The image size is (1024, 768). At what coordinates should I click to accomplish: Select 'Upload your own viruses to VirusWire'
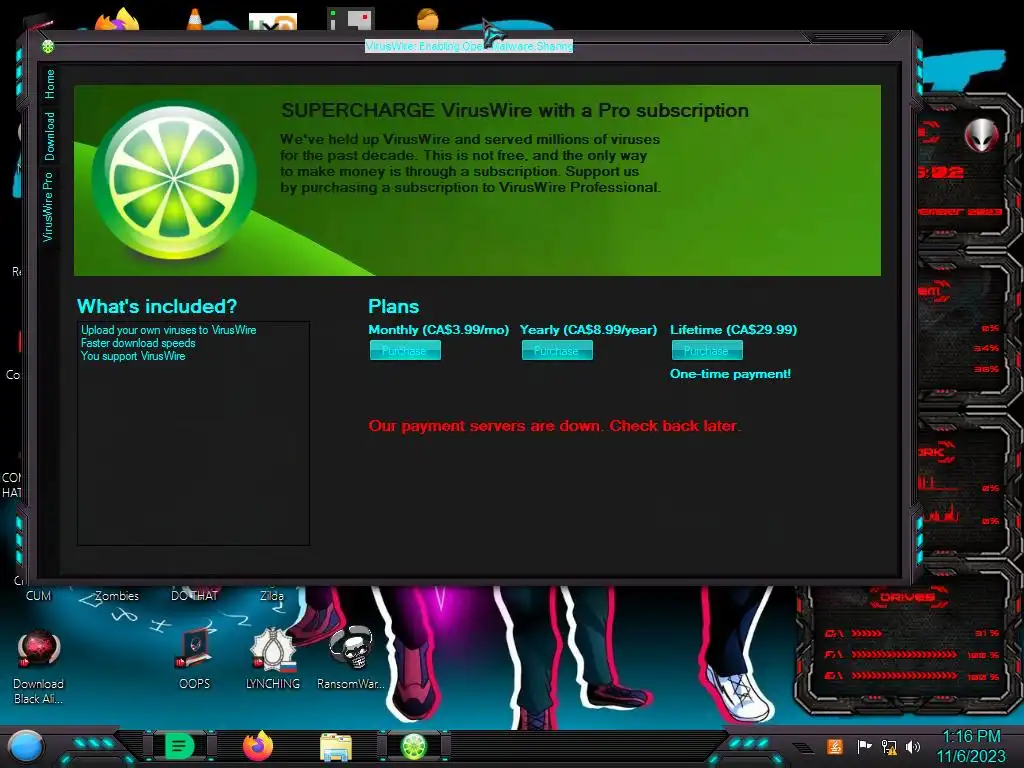pyautogui.click(x=168, y=330)
